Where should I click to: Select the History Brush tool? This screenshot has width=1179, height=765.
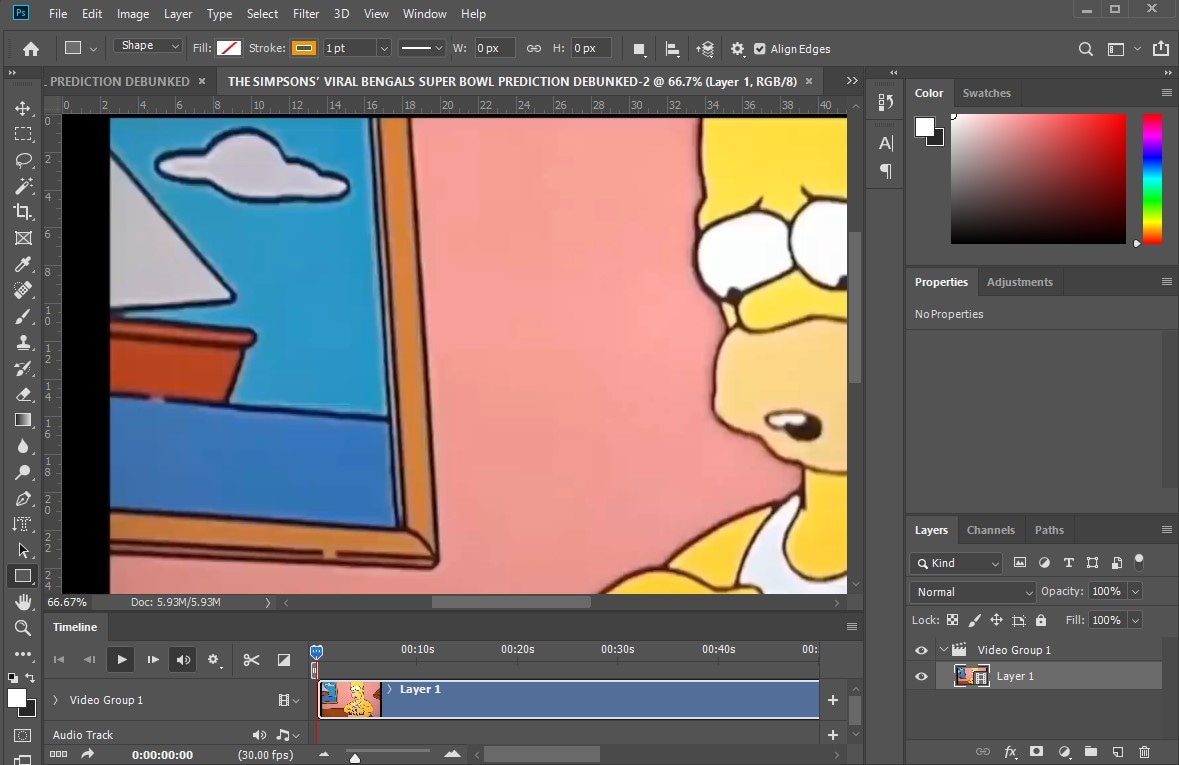pyautogui.click(x=23, y=369)
